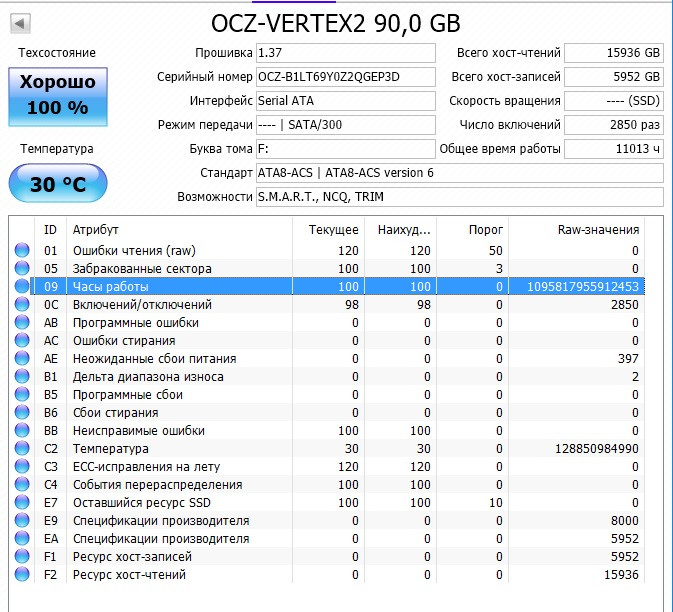The height and width of the screenshot is (612, 673).
Task: Click the status circle for Неисправимые ошибки
Action: pos(22,430)
